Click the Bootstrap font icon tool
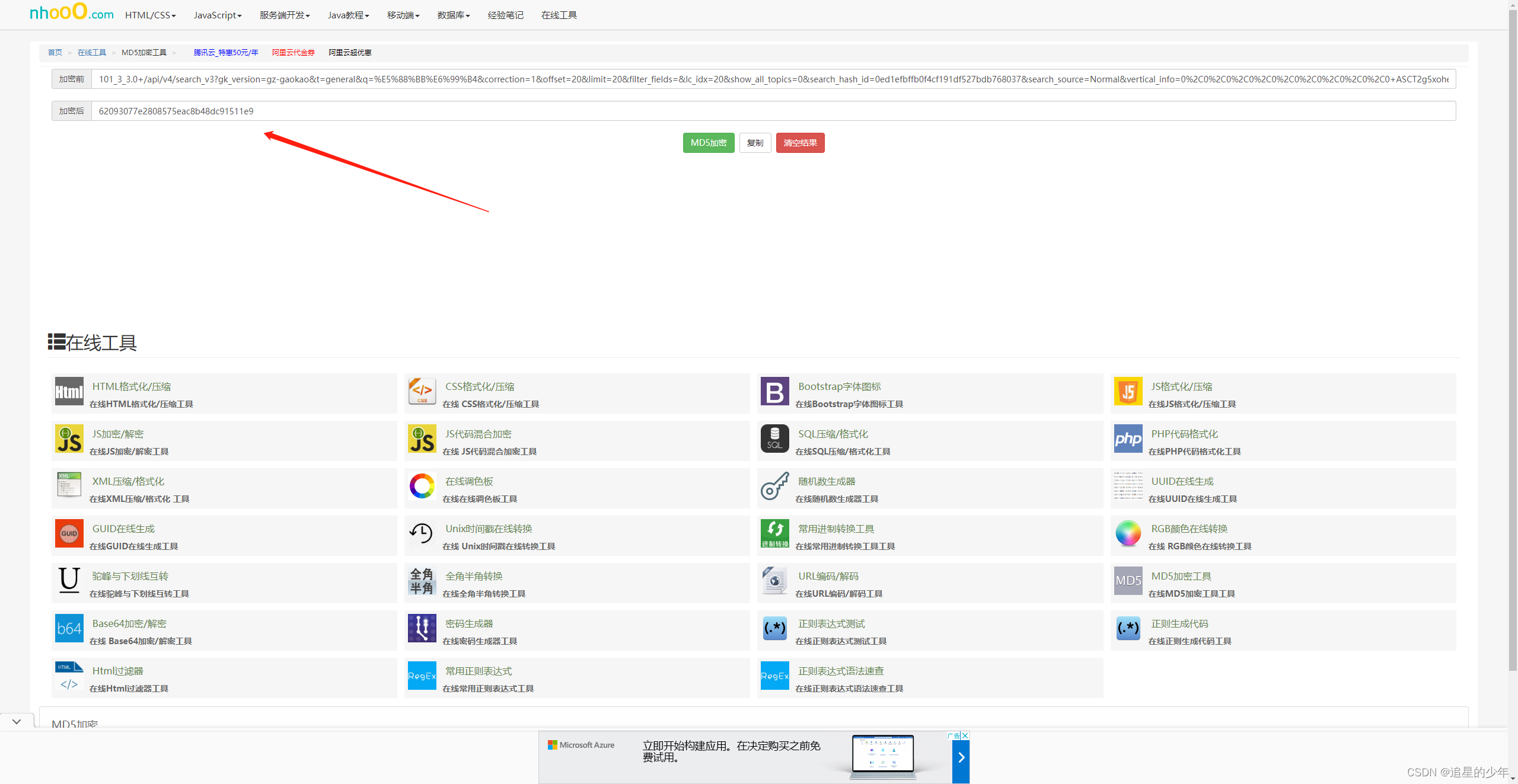This screenshot has width=1518, height=784. pyautogui.click(x=774, y=392)
